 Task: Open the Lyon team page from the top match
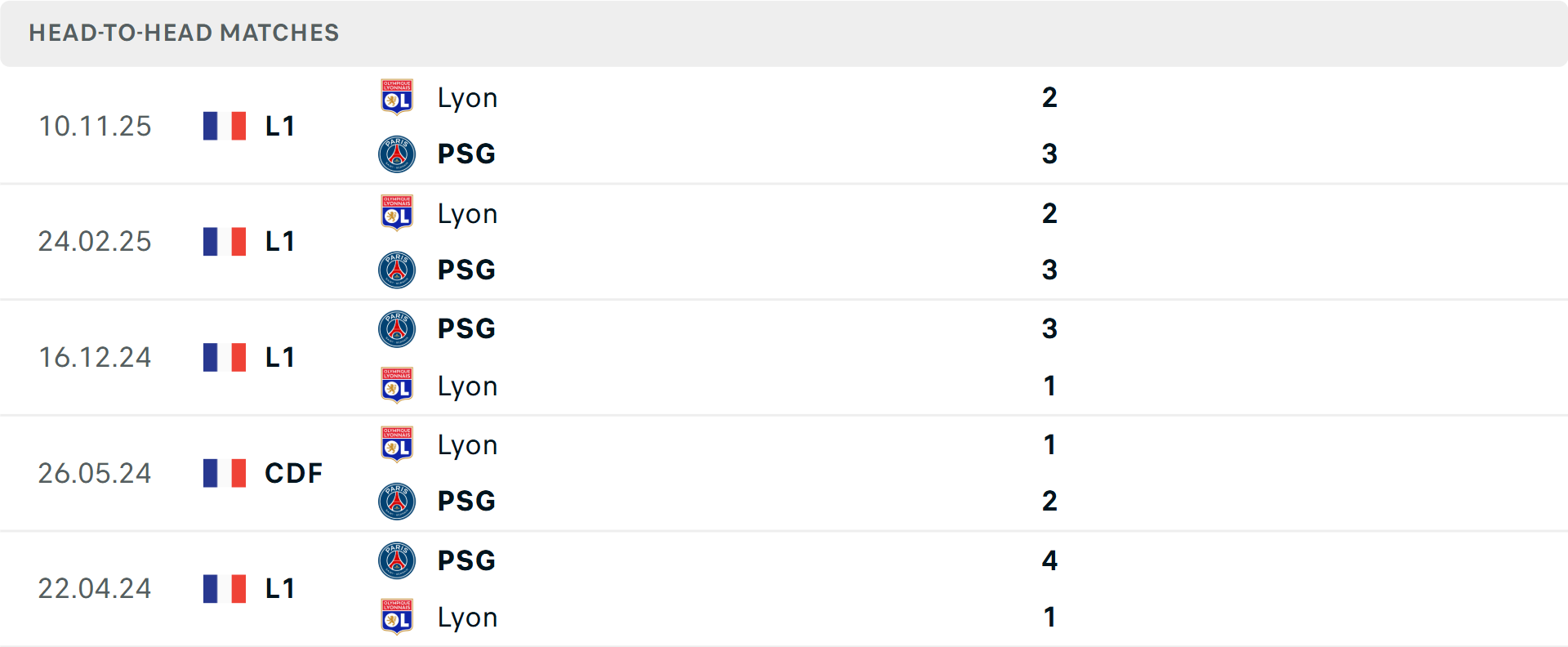tap(466, 98)
